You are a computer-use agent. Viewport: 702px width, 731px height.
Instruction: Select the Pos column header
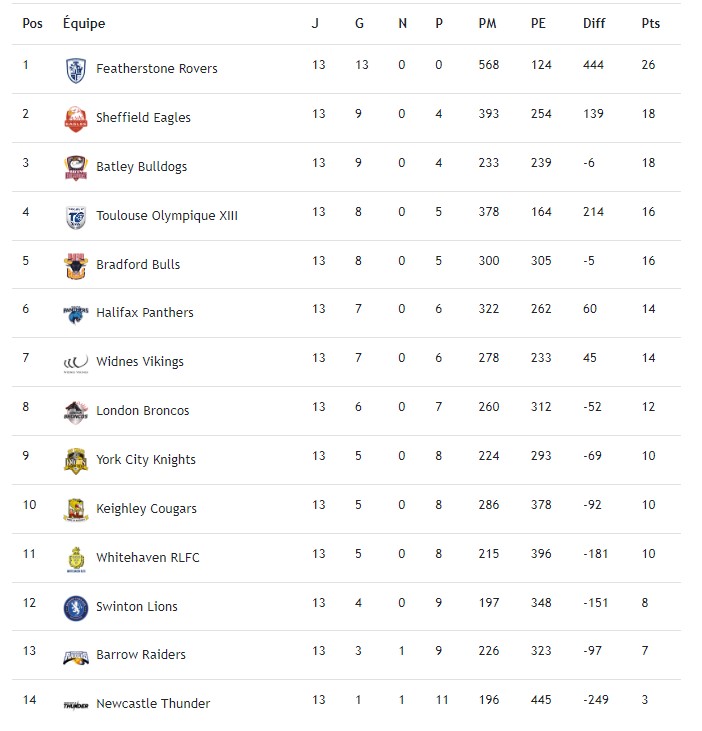(33, 24)
